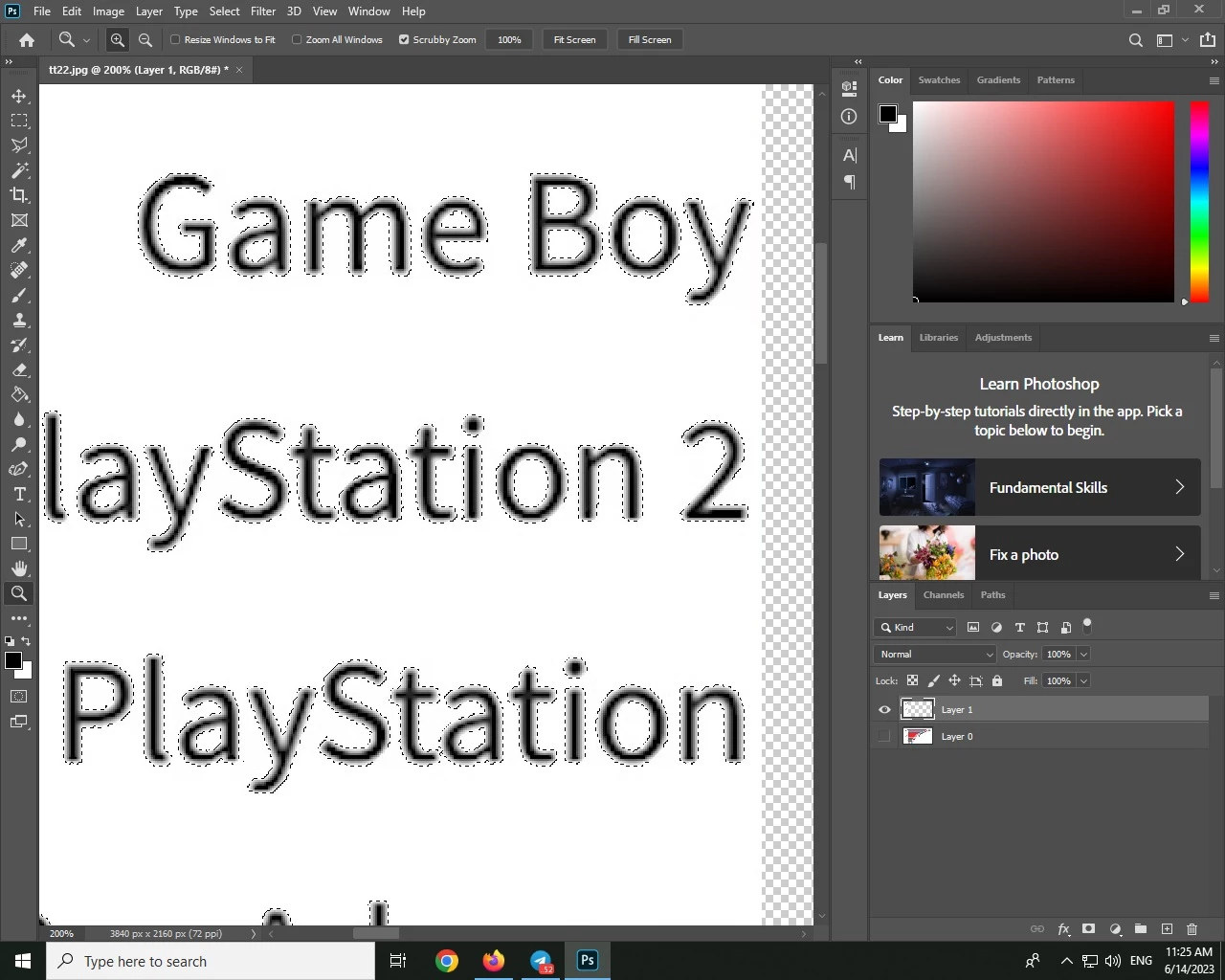Viewport: 1225px width, 980px height.
Task: Select the Rectangular Marquee tool
Action: [19, 121]
